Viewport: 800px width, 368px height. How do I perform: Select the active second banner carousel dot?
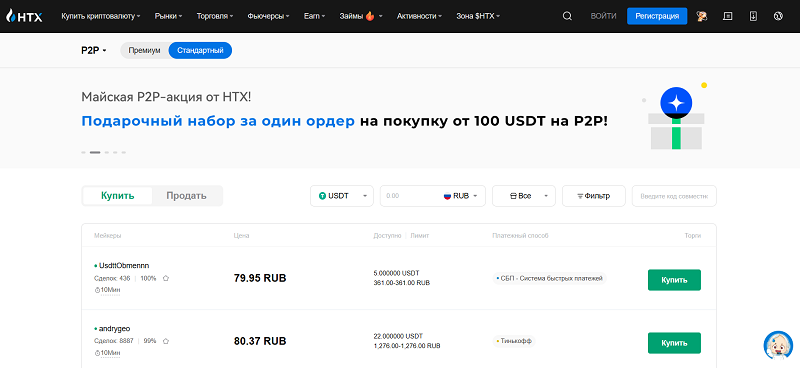[95, 153]
